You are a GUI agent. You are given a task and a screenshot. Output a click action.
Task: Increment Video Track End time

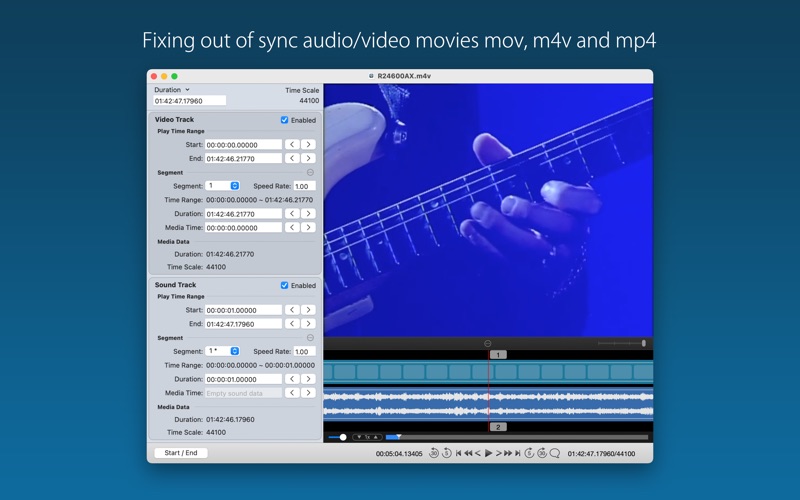308,158
